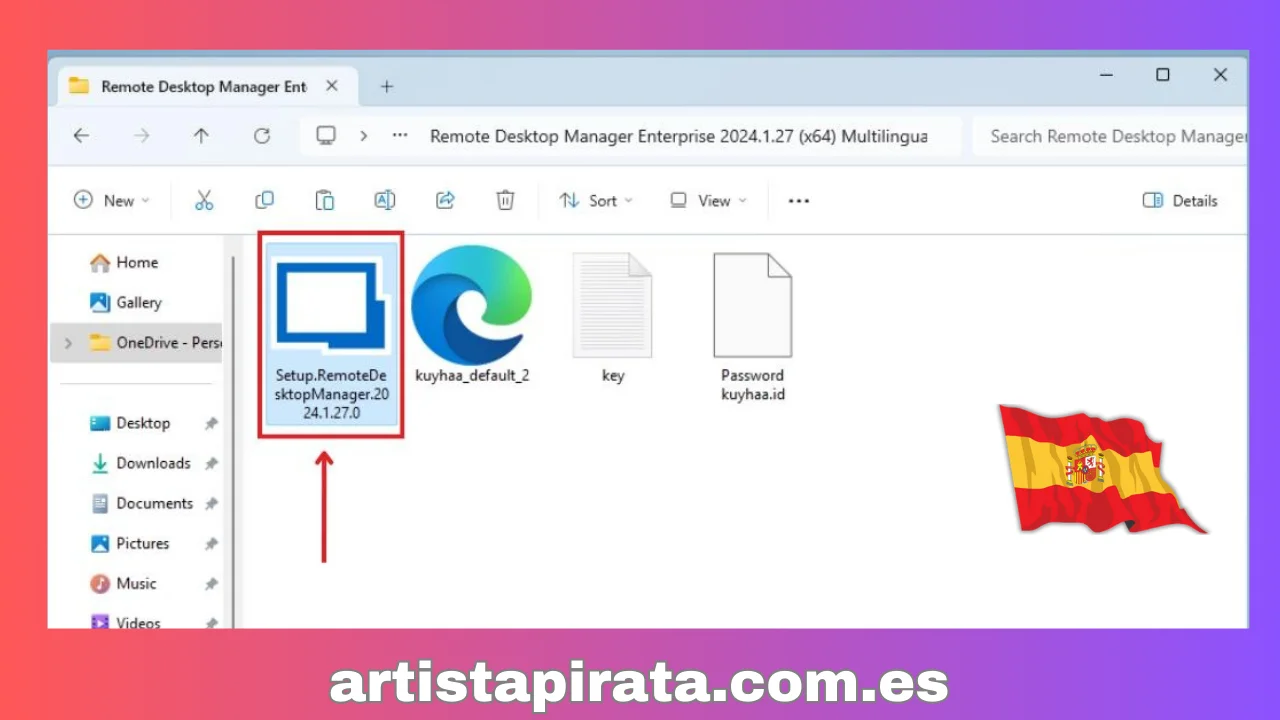This screenshot has width=1280, height=720.
Task: Click the address bar folder path text
Action: pyautogui.click(x=679, y=136)
